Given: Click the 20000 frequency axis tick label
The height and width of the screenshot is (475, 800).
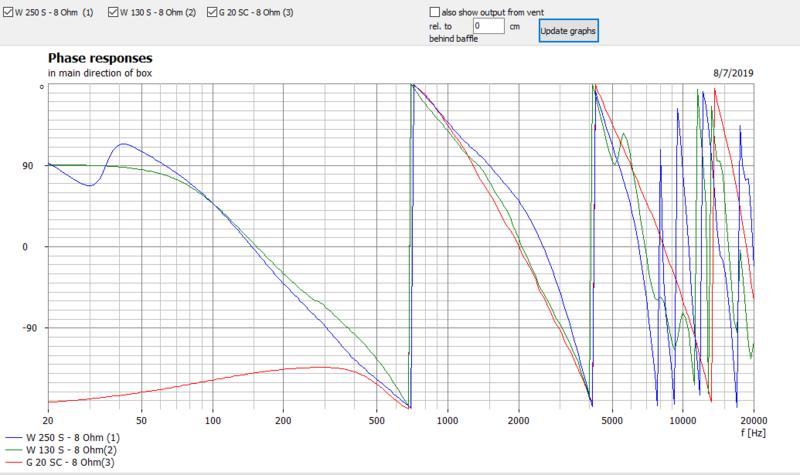Looking at the screenshot, I should point(754,422).
